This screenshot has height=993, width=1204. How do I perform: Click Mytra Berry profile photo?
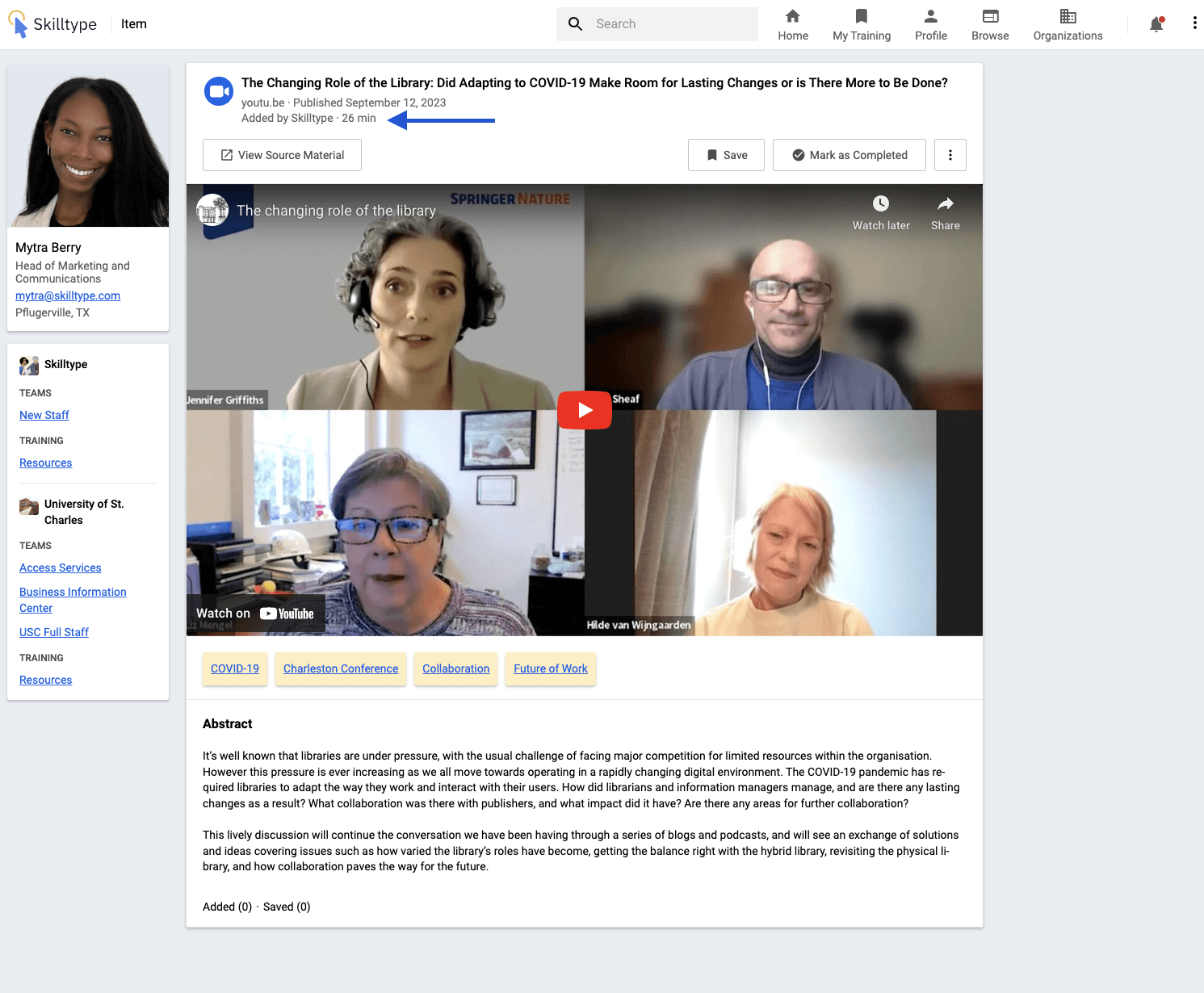pyautogui.click(x=88, y=146)
